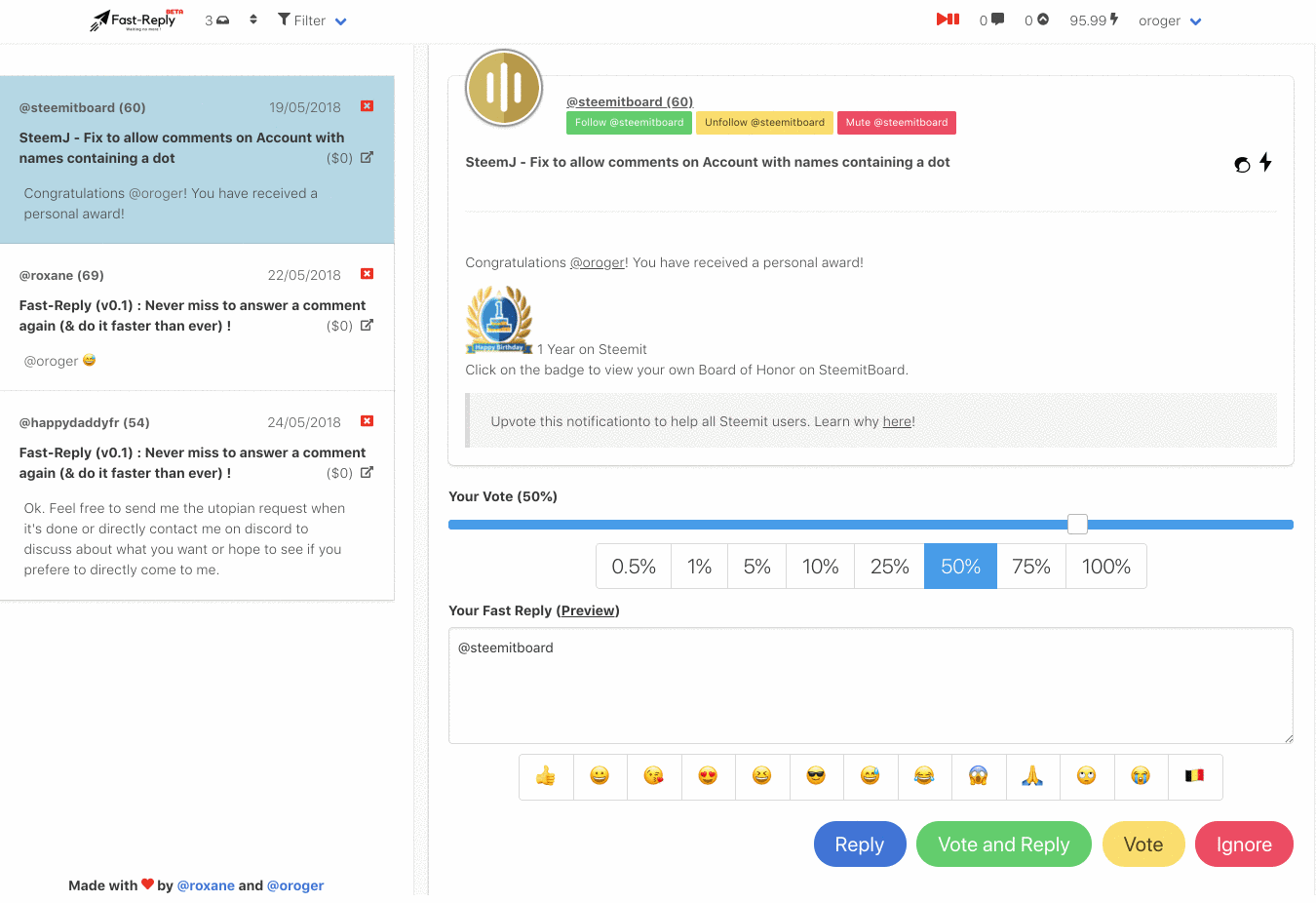The height and width of the screenshot is (903, 1316).
Task: Click the refresh circle icon beside post title
Action: (x=1242, y=165)
